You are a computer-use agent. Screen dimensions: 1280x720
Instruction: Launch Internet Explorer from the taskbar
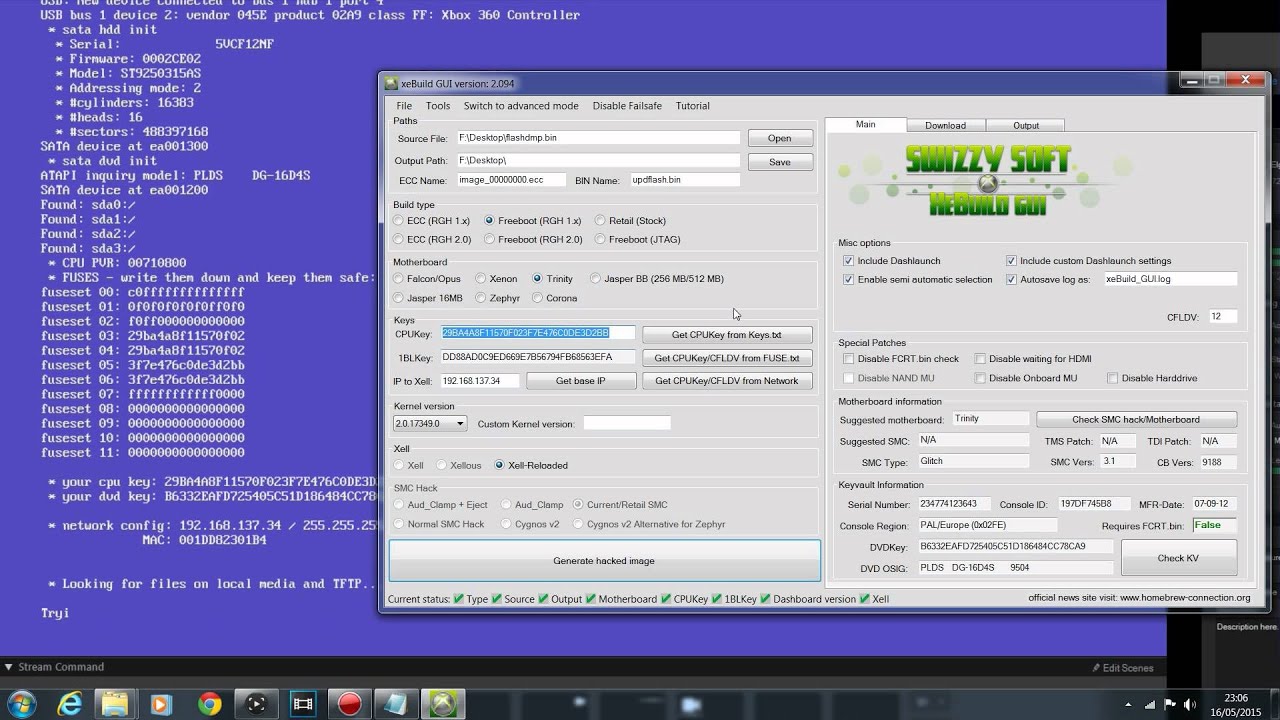(69, 704)
